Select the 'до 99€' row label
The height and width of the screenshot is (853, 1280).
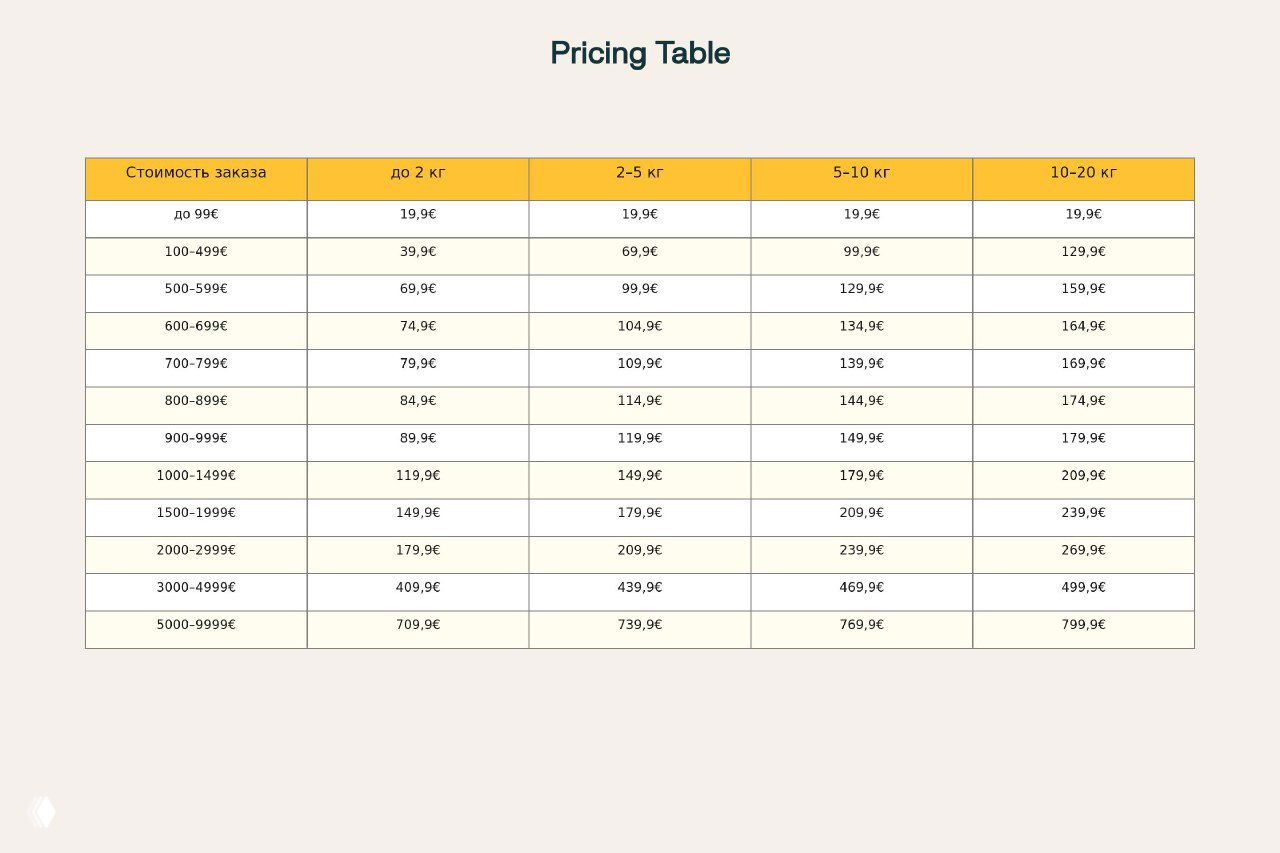click(x=196, y=215)
